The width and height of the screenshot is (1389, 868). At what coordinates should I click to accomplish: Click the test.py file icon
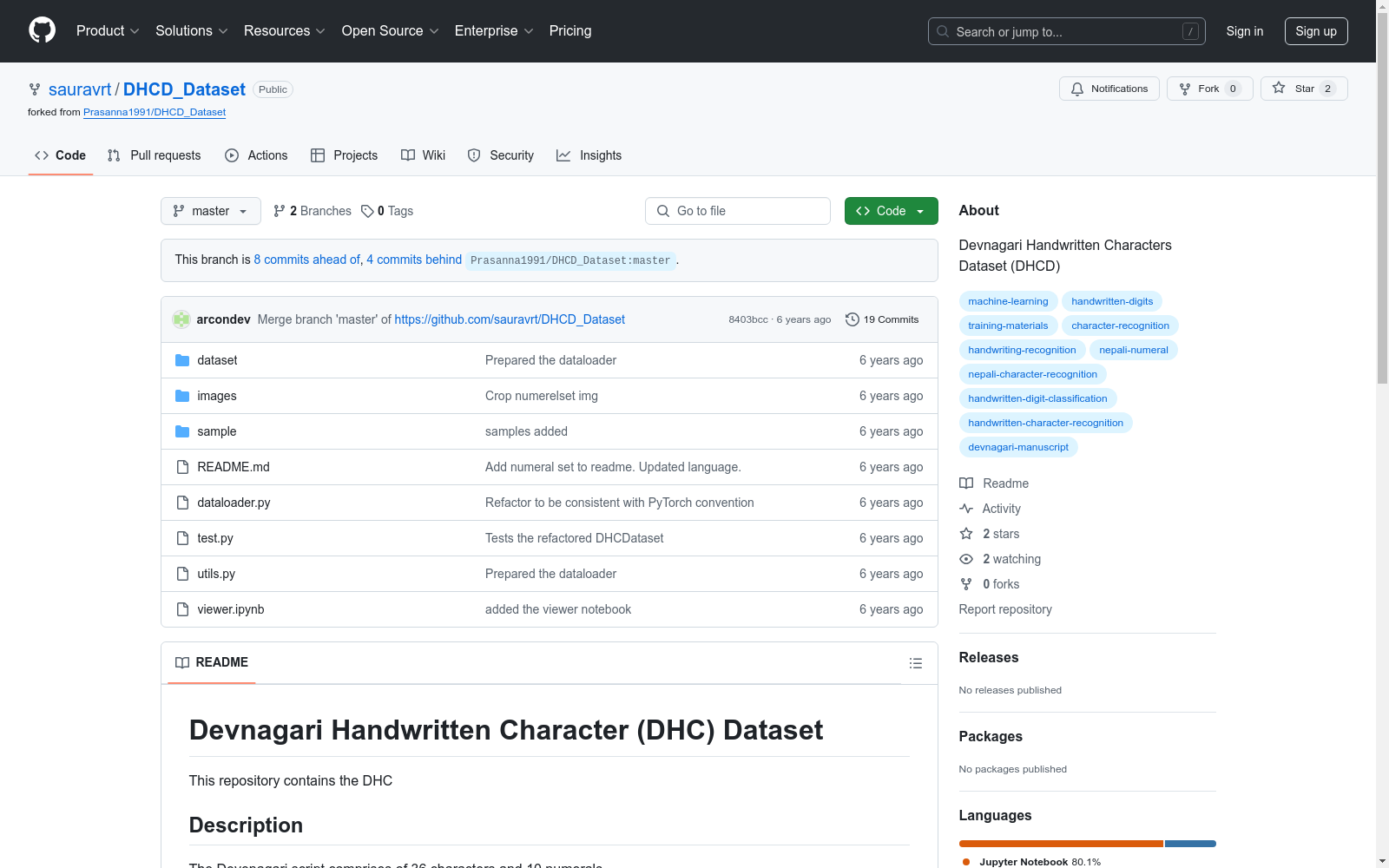tap(182, 538)
